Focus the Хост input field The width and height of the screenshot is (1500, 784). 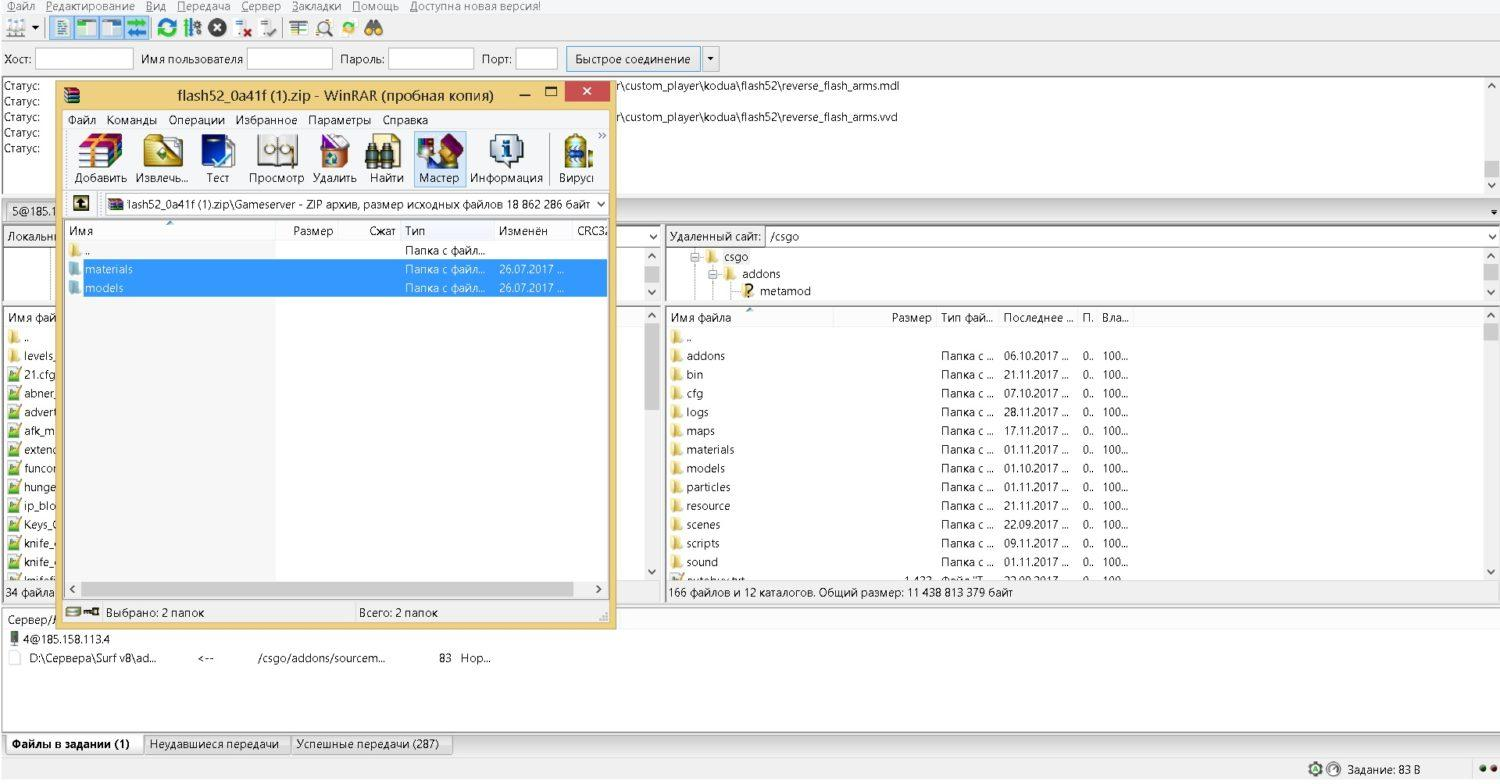85,59
